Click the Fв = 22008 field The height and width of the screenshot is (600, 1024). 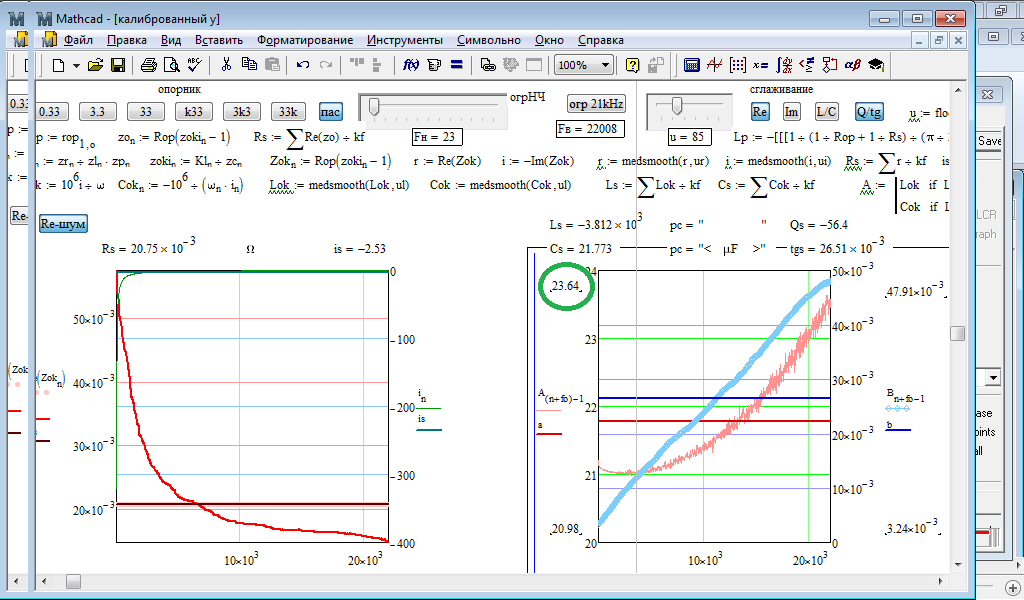[588, 130]
